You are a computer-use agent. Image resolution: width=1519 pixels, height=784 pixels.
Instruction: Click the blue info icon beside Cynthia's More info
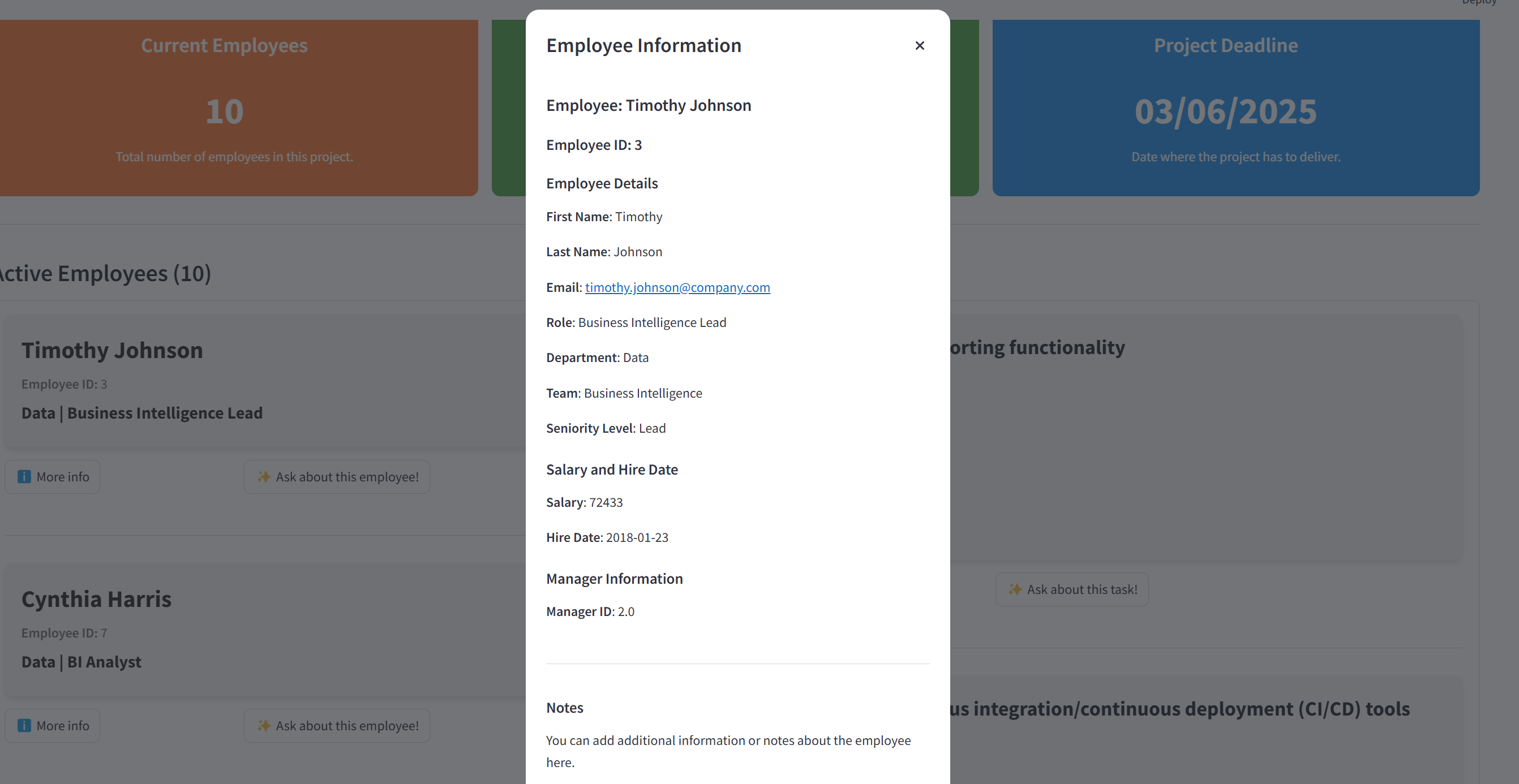click(24, 725)
